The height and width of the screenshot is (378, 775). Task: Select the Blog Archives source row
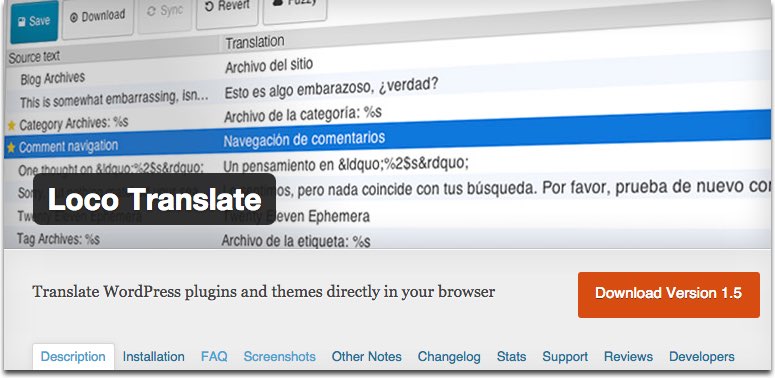(52, 78)
